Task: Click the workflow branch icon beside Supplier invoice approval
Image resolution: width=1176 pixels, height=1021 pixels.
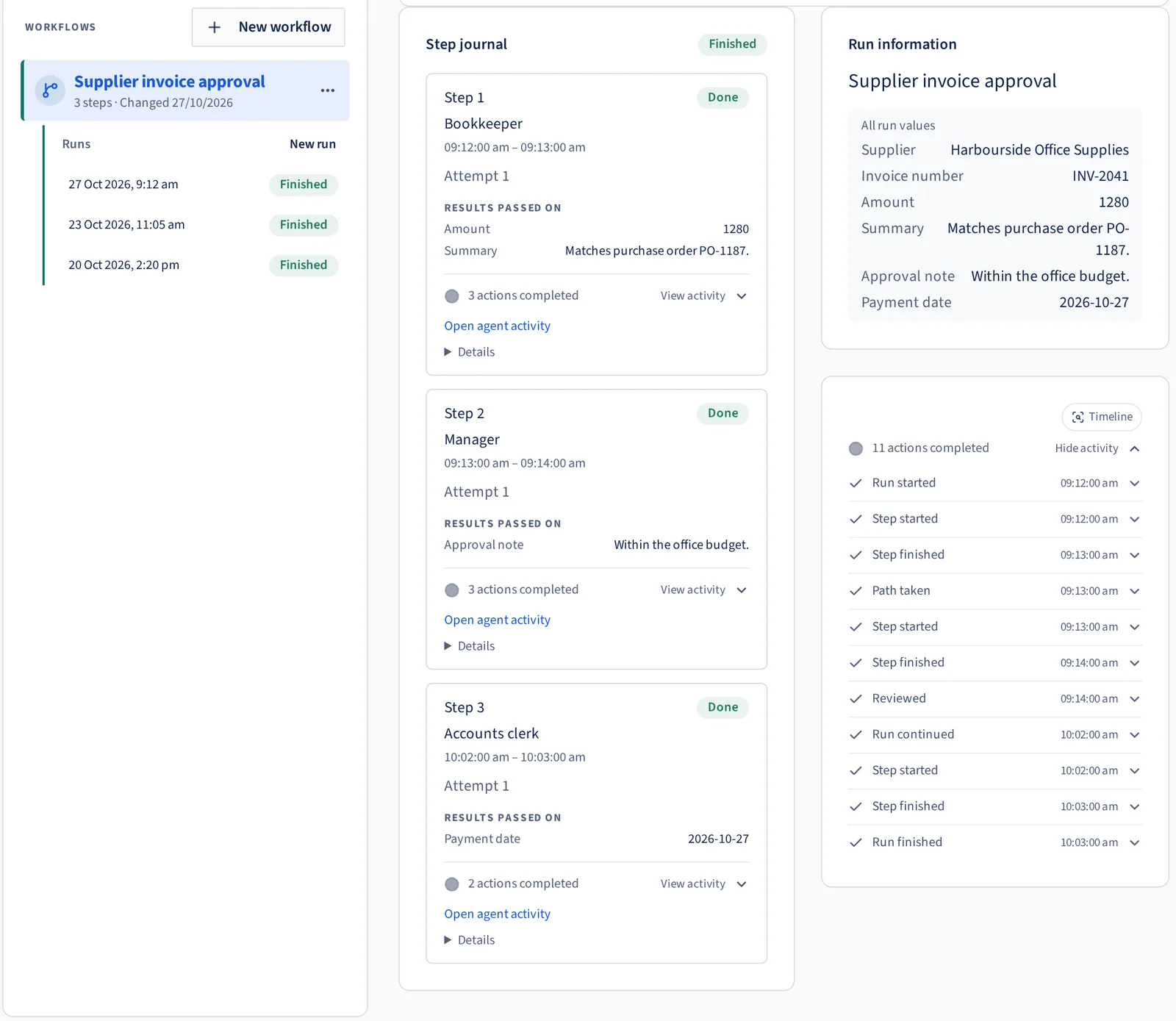Action: (50, 90)
